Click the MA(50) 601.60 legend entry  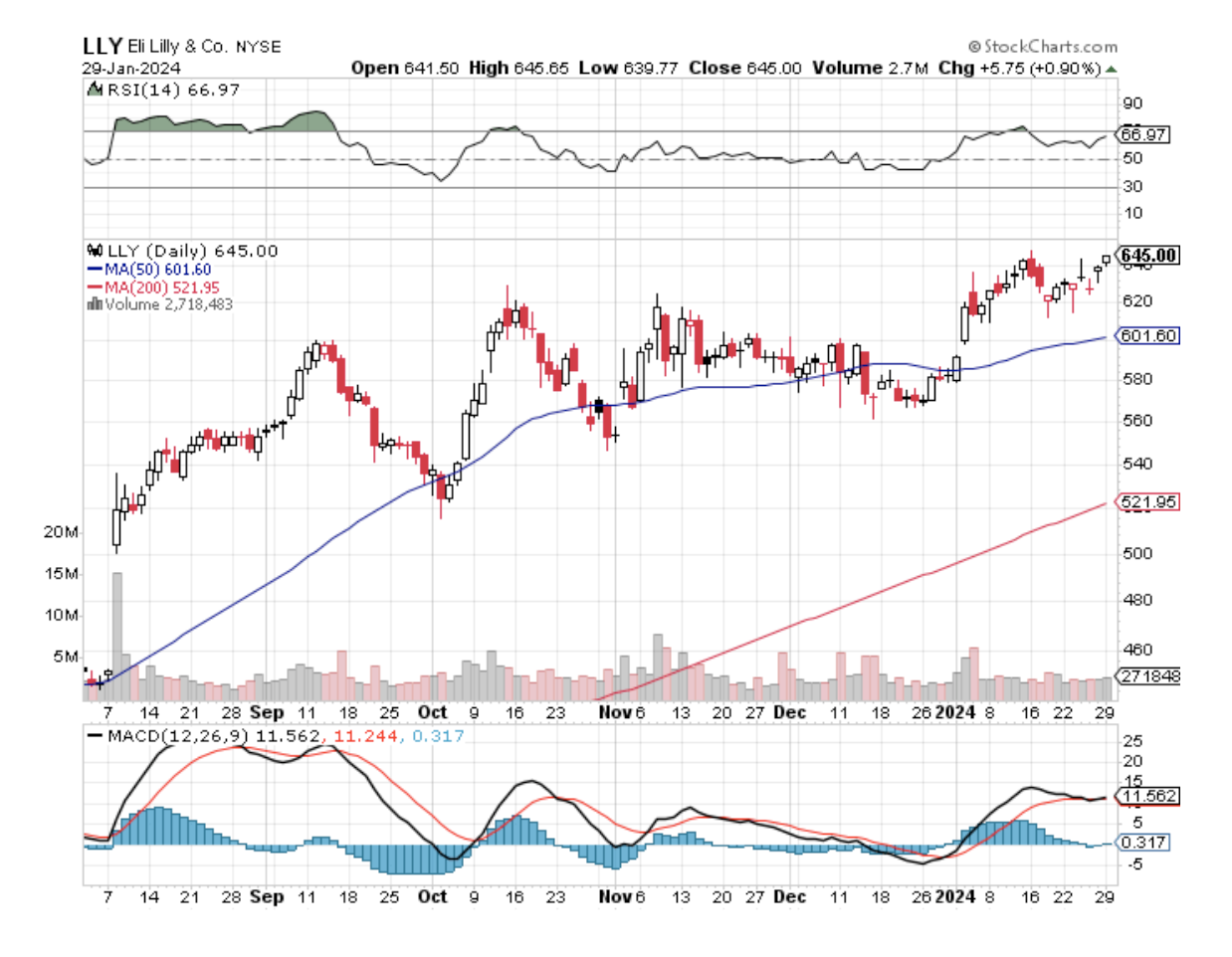pyautogui.click(x=158, y=270)
